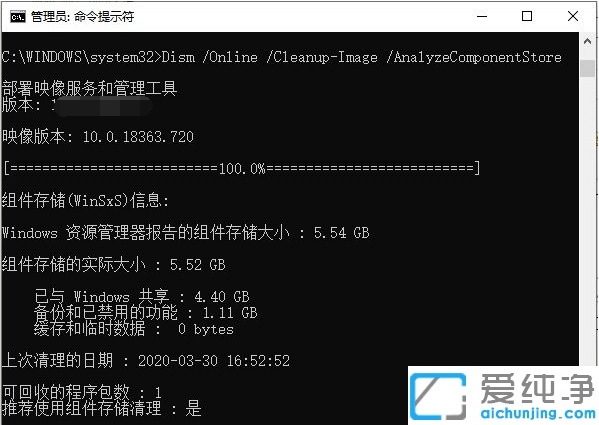Click the scrollbar up arrow
This screenshot has width=599, height=425.
tap(588, 41)
